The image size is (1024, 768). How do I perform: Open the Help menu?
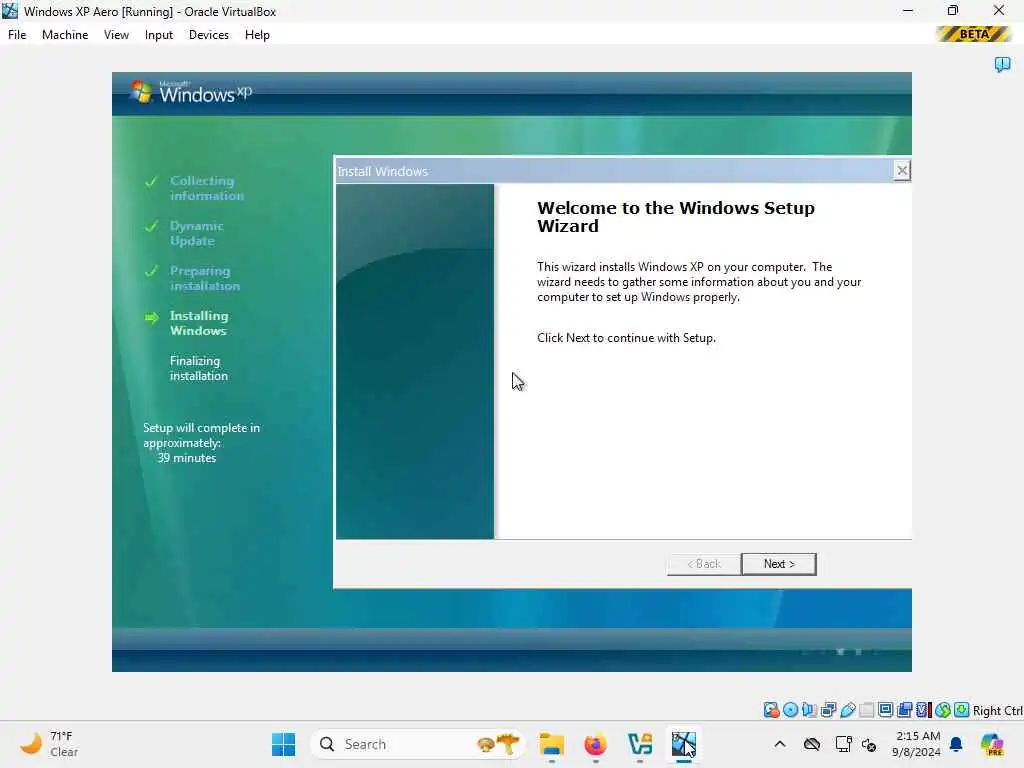(257, 35)
